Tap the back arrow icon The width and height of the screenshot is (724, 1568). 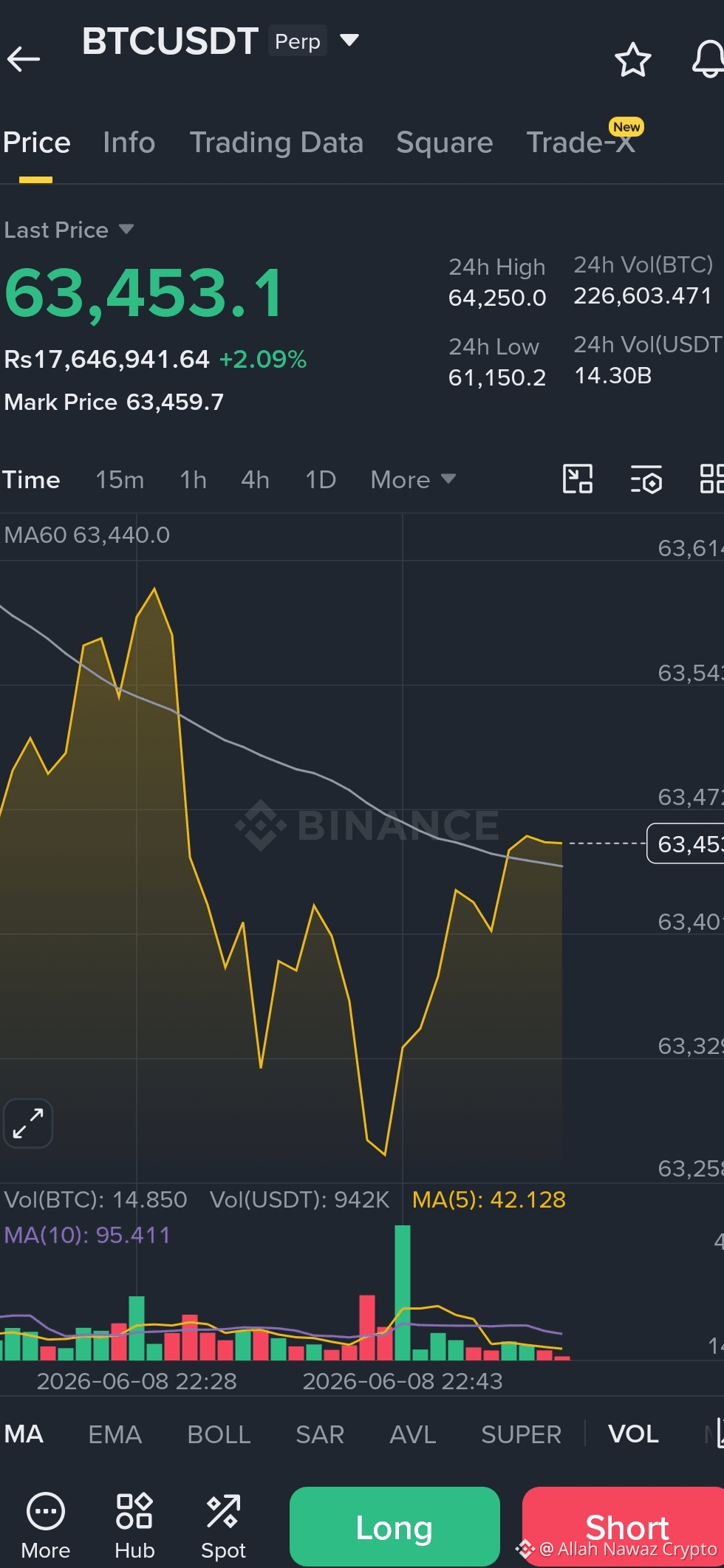tap(23, 58)
